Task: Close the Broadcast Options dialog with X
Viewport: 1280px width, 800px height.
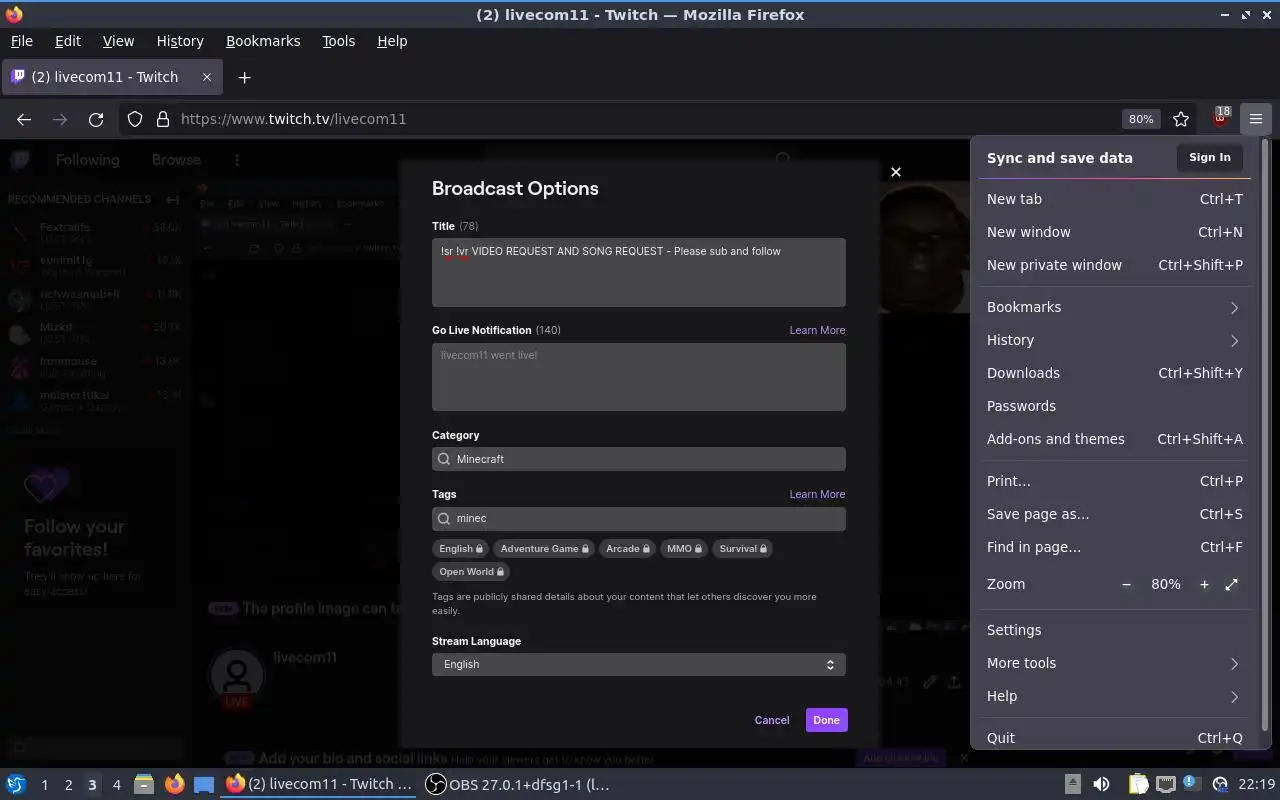Action: [x=896, y=172]
